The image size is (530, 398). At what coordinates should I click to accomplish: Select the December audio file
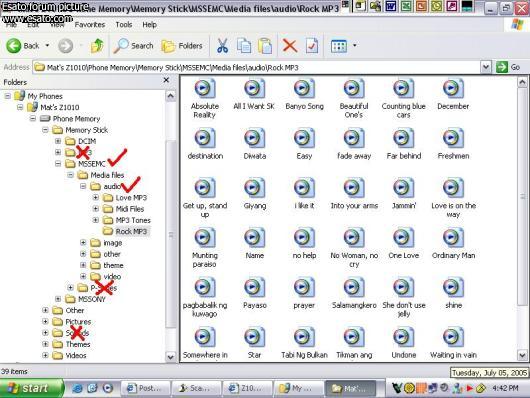[453, 95]
